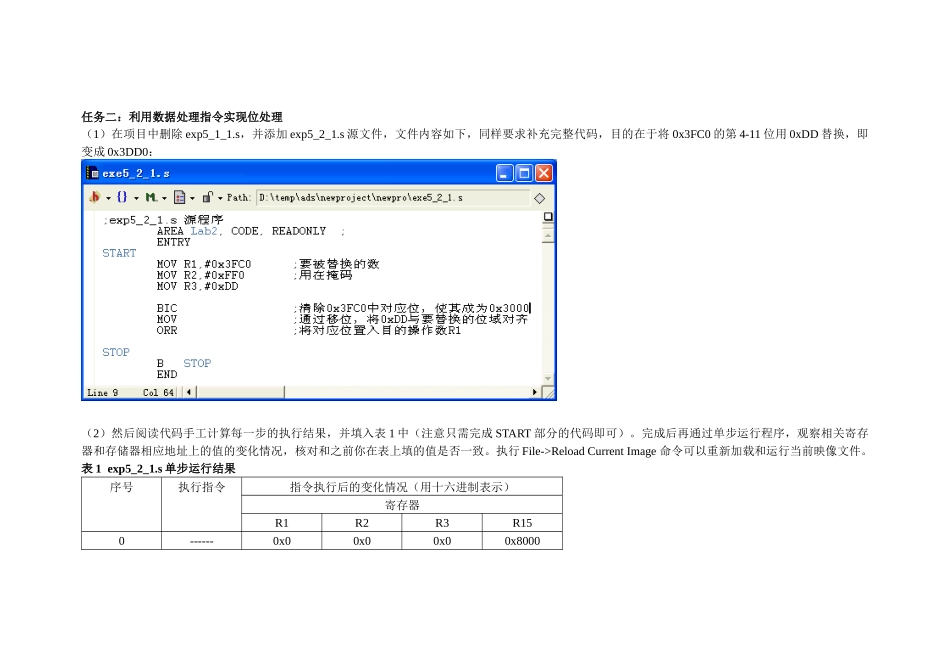The image size is (950, 672).
Task: Click the 'Line 9' status indicator
Action: (102, 393)
